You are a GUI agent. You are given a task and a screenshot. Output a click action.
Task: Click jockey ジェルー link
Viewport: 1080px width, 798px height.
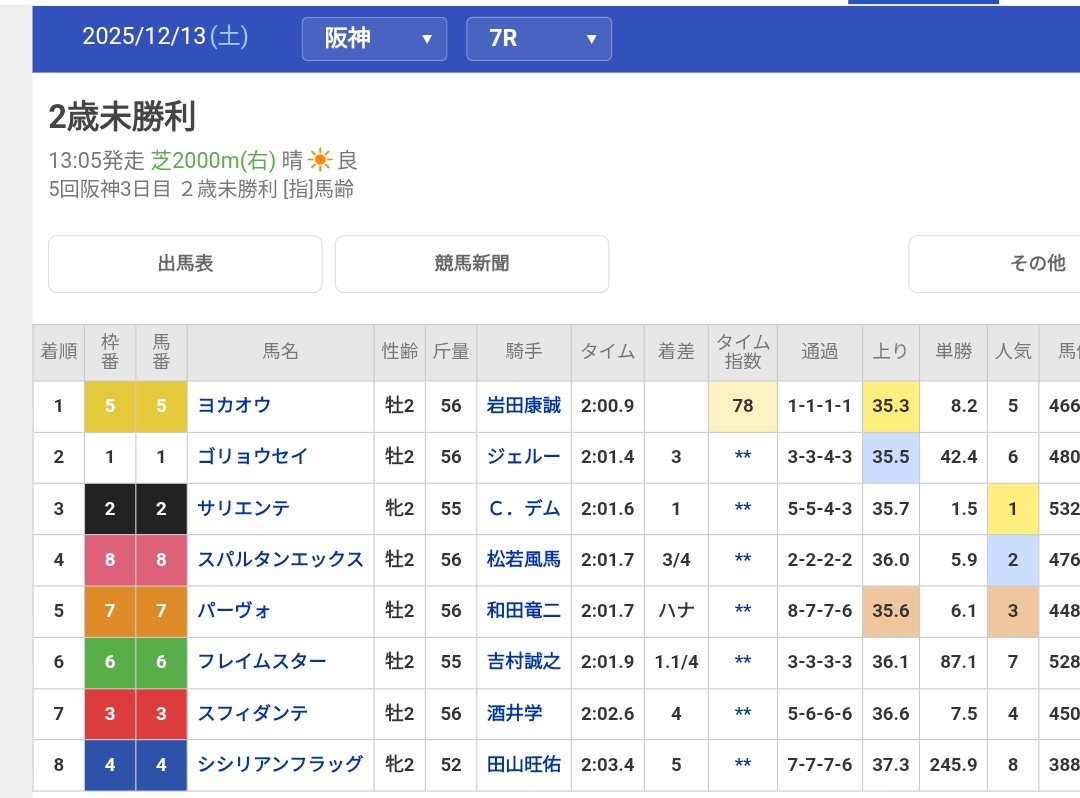[524, 457]
